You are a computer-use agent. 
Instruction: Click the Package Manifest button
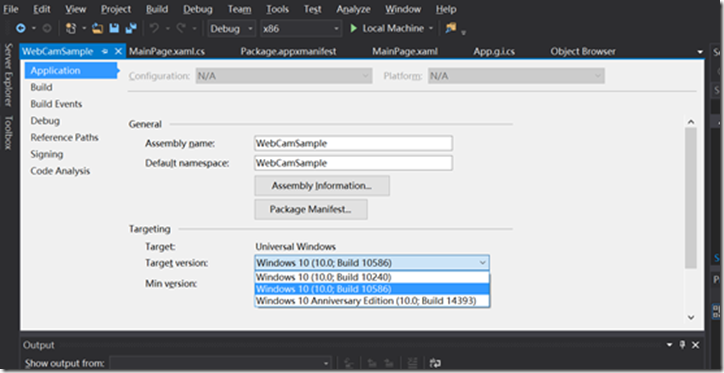[x=311, y=210]
